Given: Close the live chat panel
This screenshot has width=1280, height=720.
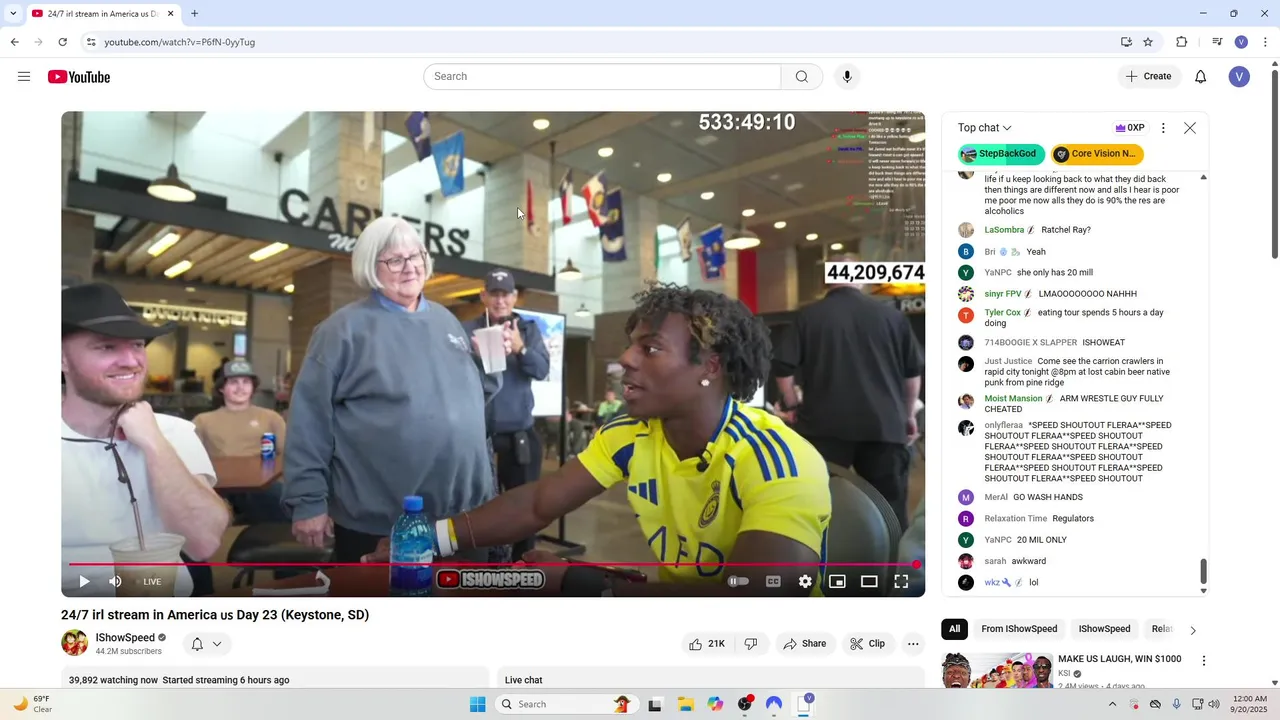Looking at the screenshot, I should coord(1189,128).
